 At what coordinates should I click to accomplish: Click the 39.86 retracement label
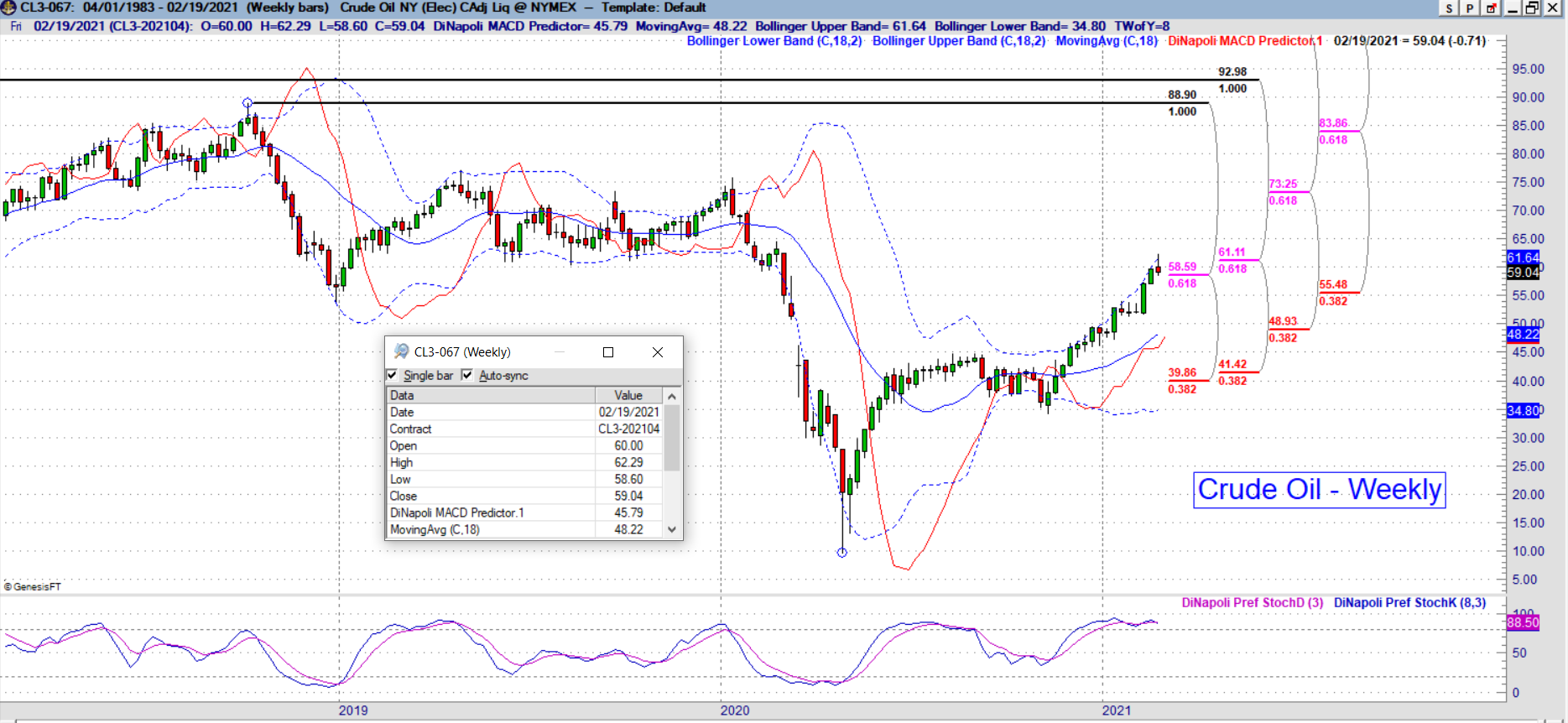tap(1182, 372)
